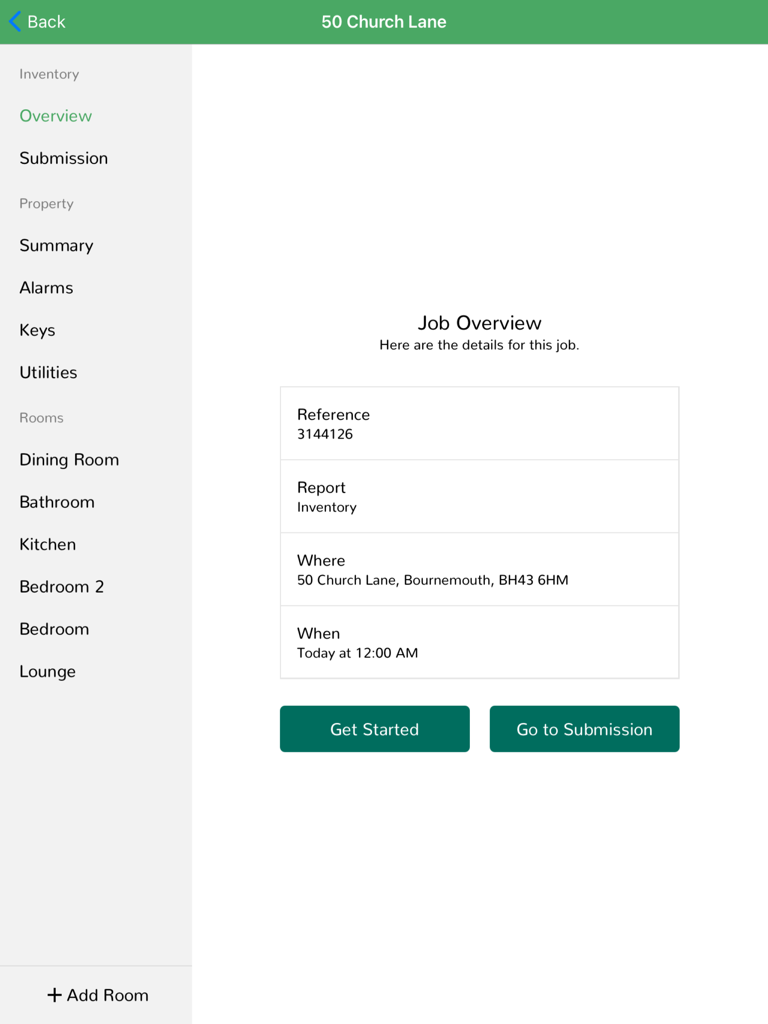Select Utilities in the sidebar
Viewport: 768px width, 1024px height.
[x=48, y=372]
